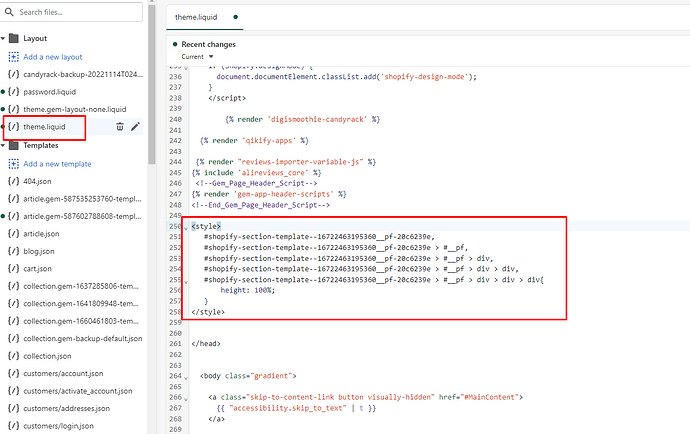Viewport: 690px width, 434px height.
Task: Fold the style block at line 250
Action: (186, 228)
